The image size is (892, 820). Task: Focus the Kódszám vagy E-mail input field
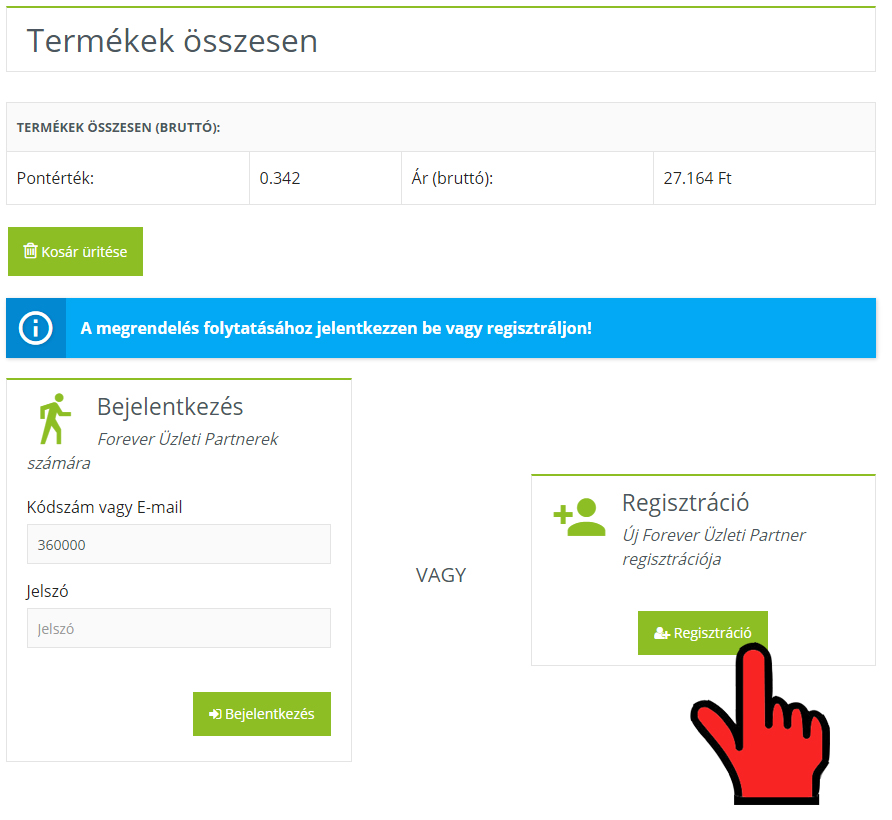[178, 545]
